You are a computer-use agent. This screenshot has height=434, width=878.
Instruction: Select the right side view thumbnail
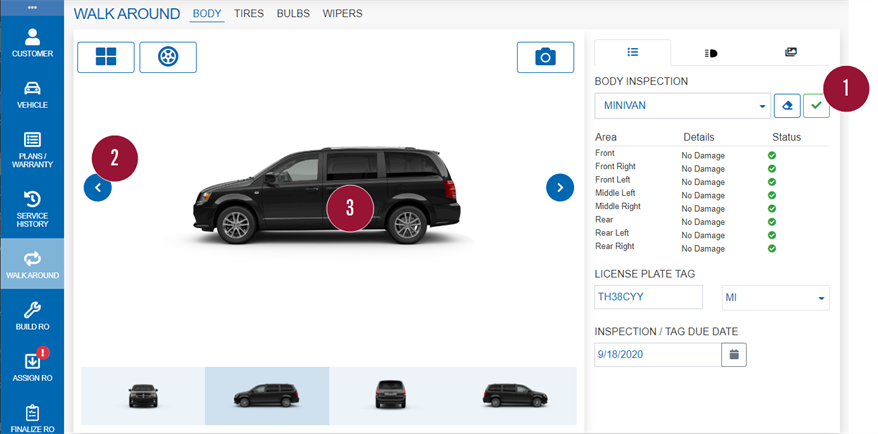515,396
